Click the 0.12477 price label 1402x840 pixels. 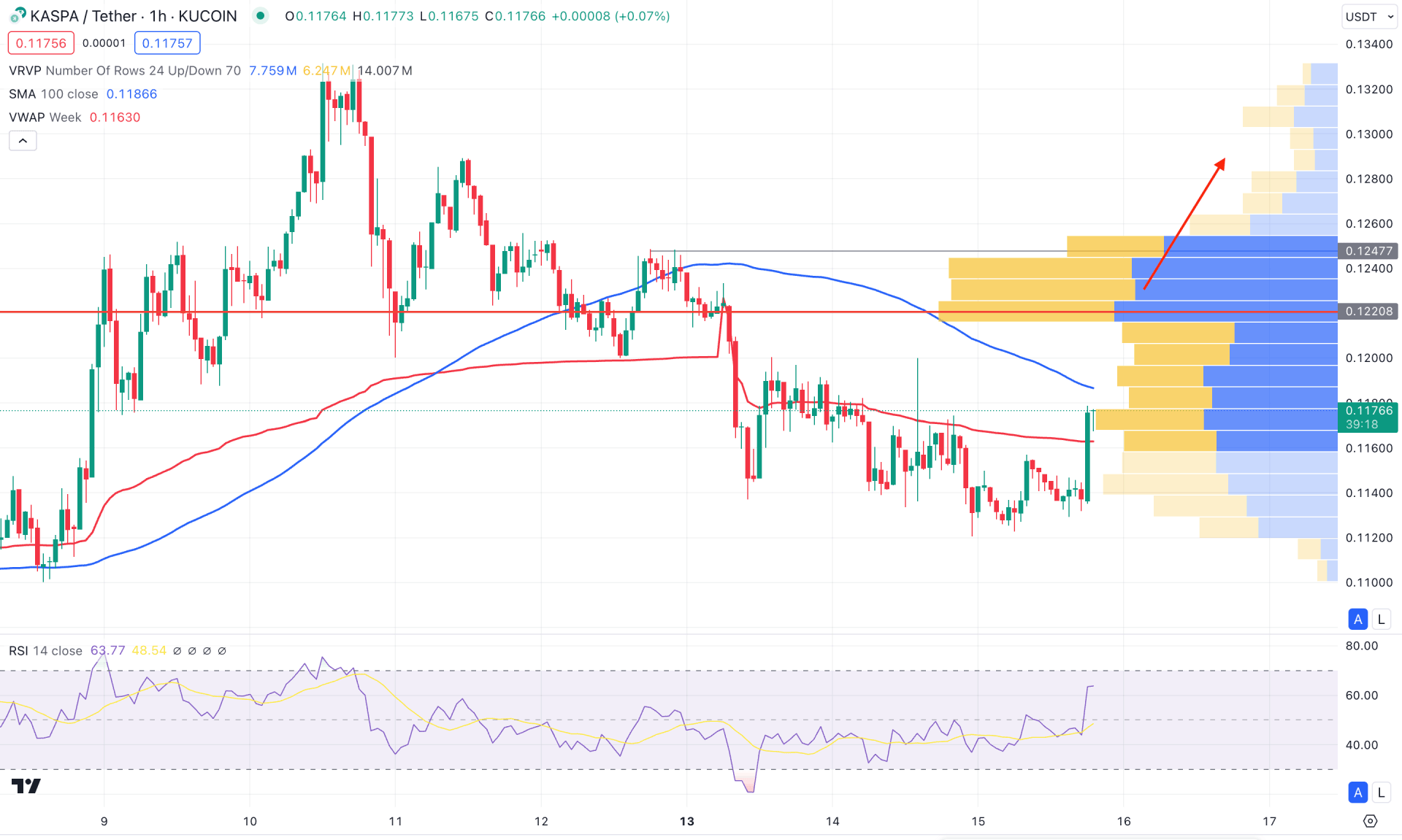(x=1368, y=251)
